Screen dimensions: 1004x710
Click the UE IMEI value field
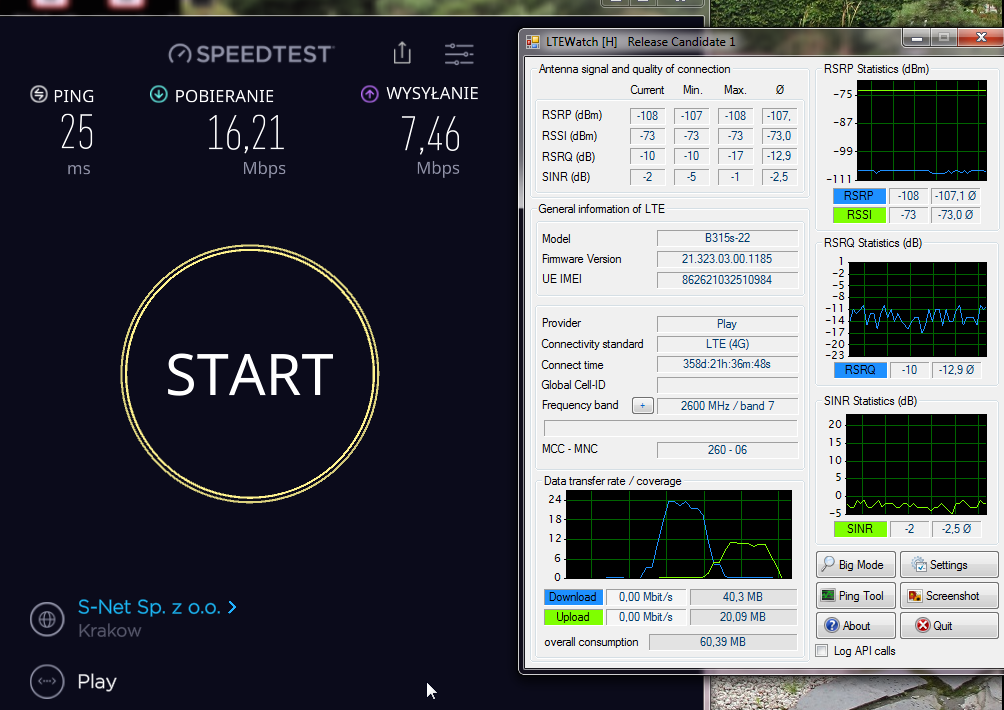pos(727,280)
